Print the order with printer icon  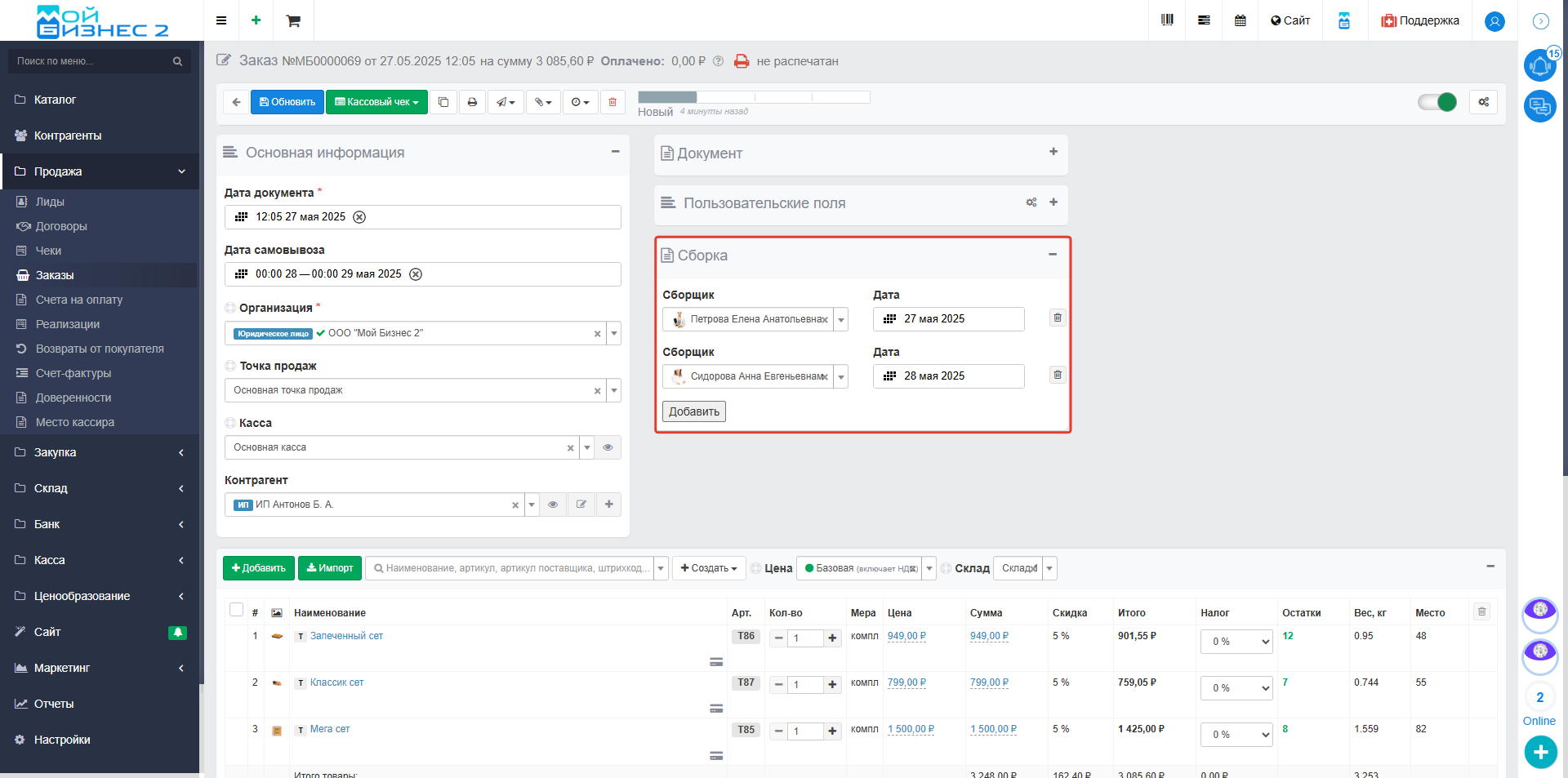pos(472,102)
